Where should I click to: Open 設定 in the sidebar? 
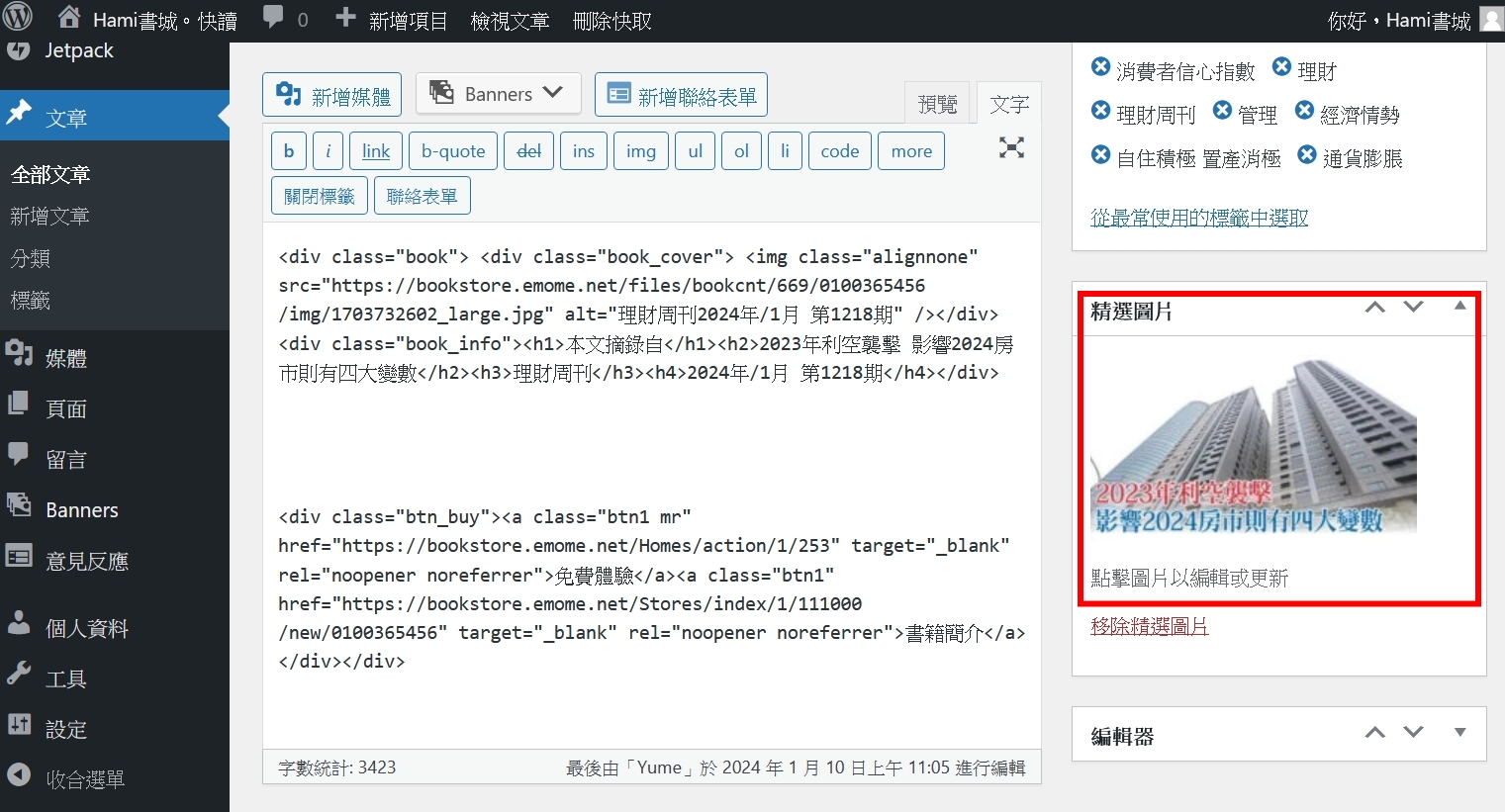(65, 729)
